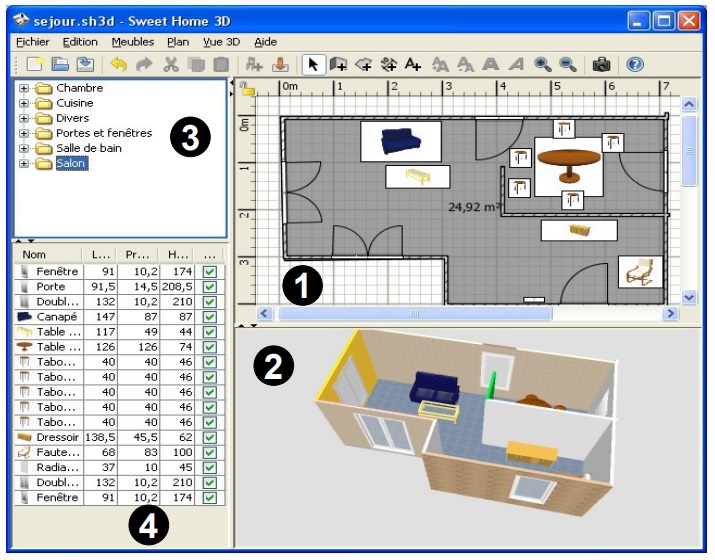
Task: Open help with question mark icon
Action: [635, 64]
